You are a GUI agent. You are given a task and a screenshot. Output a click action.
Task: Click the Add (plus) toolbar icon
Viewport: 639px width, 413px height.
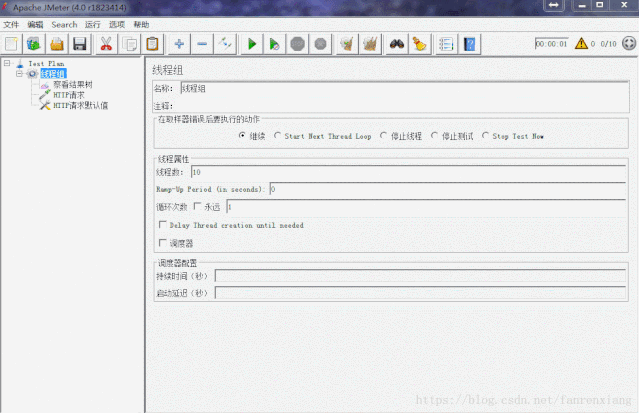[x=179, y=44]
